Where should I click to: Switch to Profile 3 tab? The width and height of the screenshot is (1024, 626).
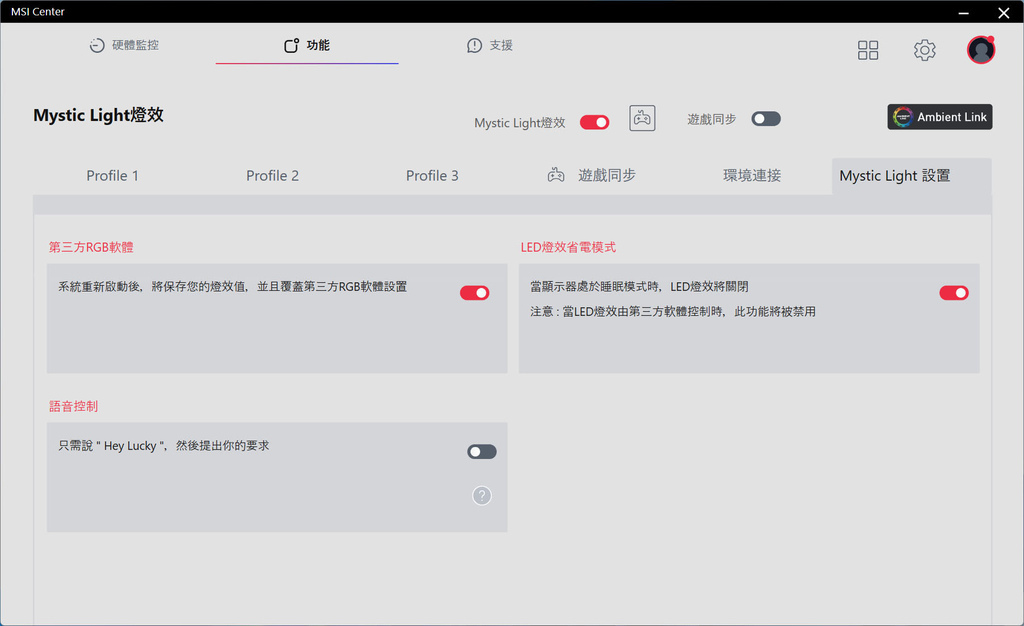432,176
